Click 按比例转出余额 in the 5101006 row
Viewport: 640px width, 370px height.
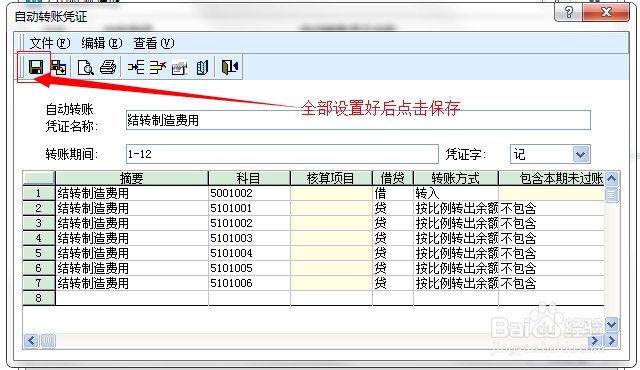click(456, 283)
